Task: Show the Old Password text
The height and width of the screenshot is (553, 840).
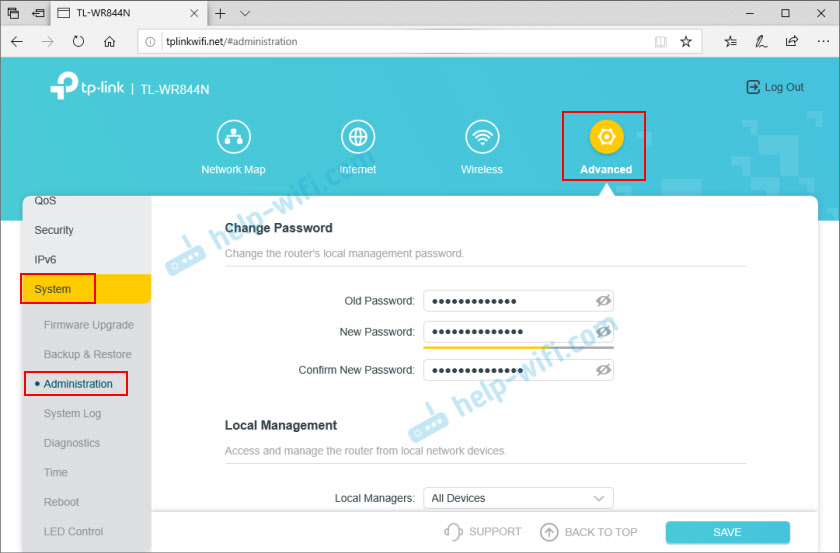Action: [x=602, y=301]
